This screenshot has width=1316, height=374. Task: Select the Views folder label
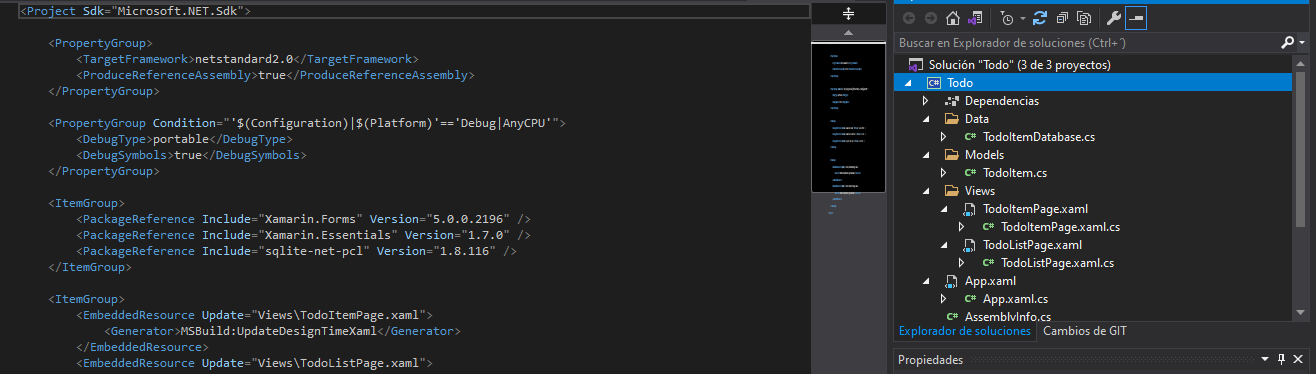[980, 191]
